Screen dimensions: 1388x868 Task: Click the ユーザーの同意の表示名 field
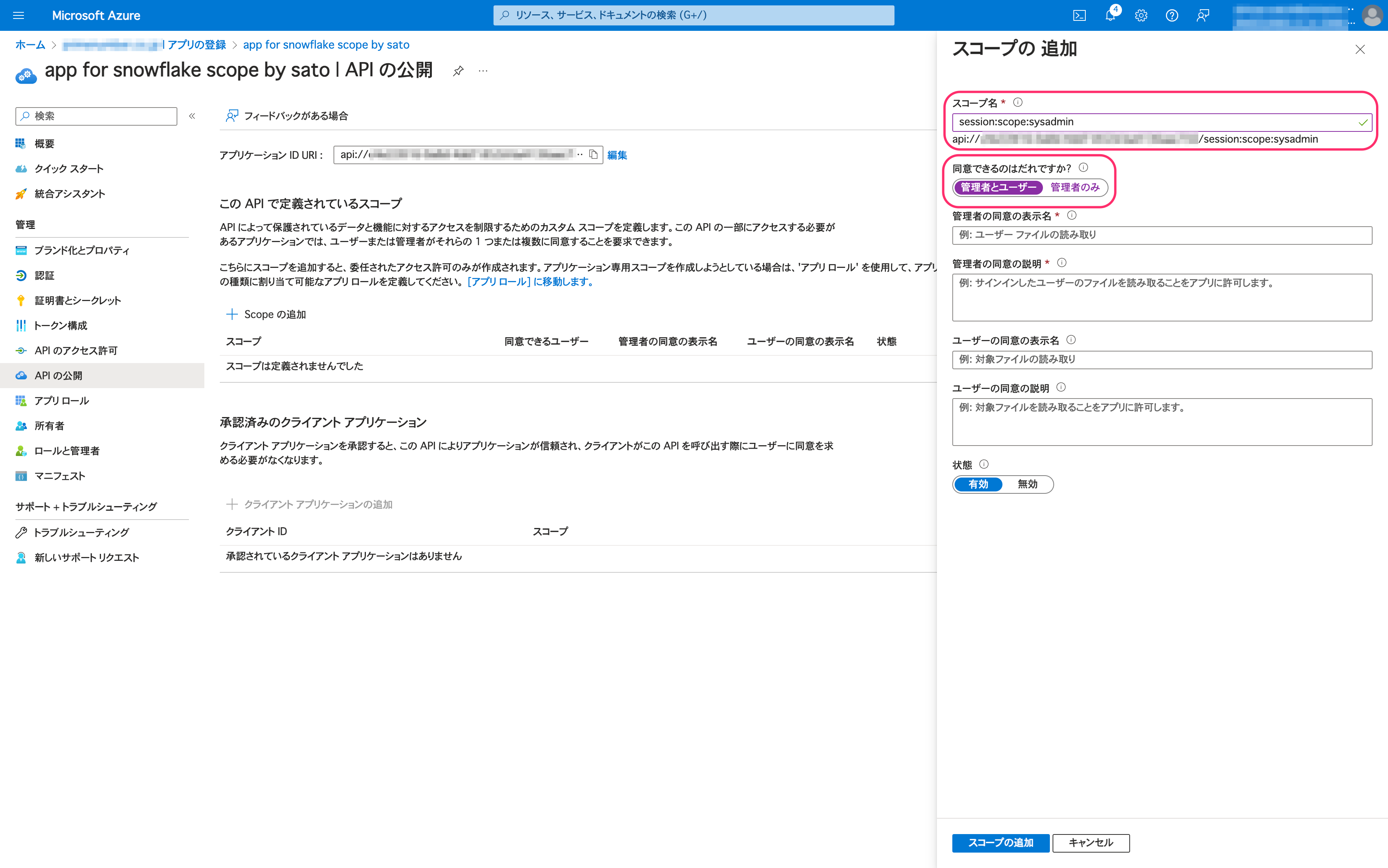[x=1162, y=359]
